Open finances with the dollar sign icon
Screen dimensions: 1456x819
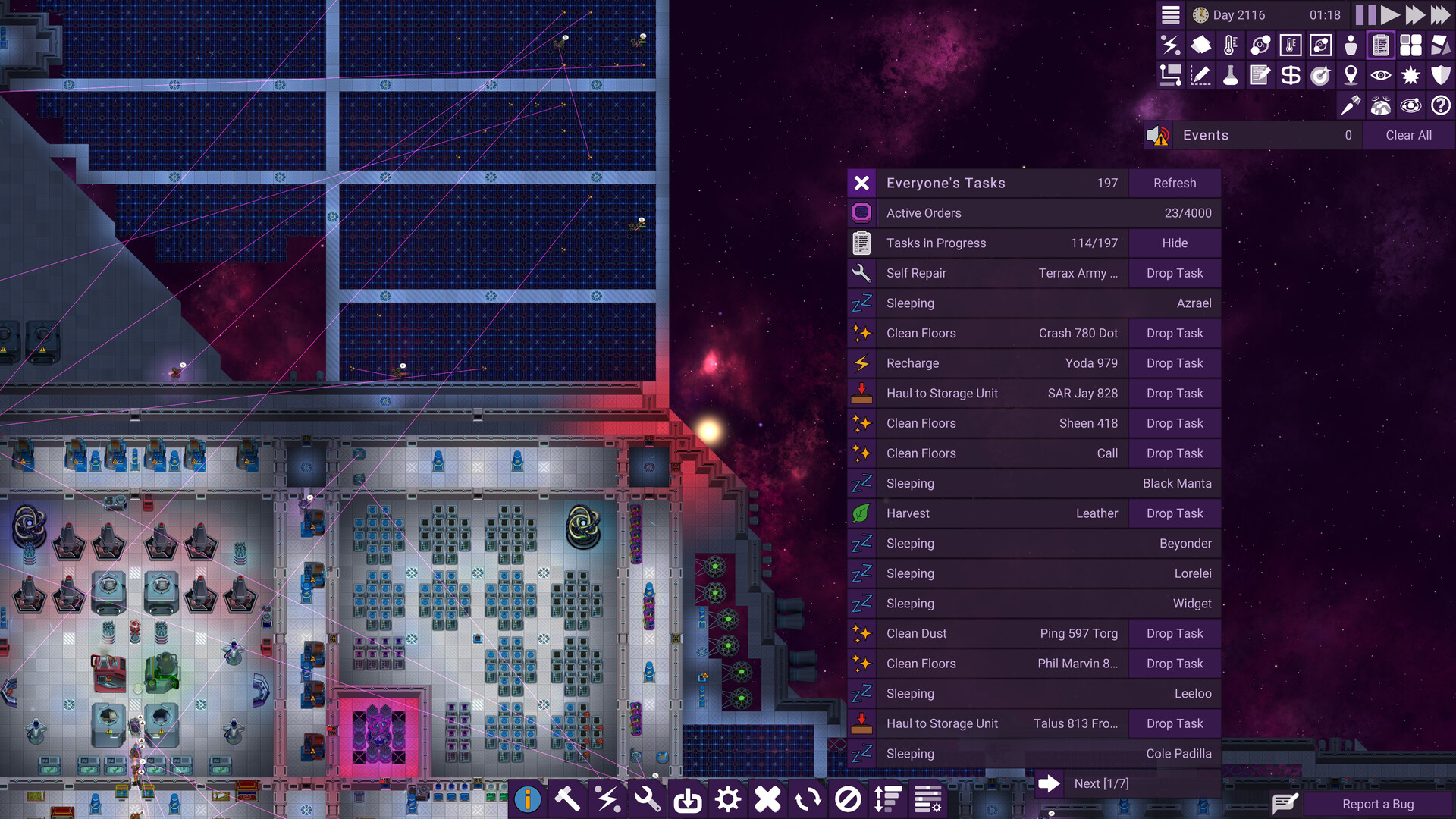(1290, 75)
